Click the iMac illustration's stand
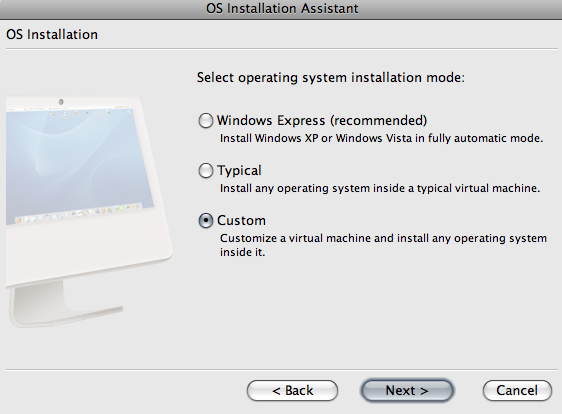The width and height of the screenshot is (562, 414). (66, 305)
